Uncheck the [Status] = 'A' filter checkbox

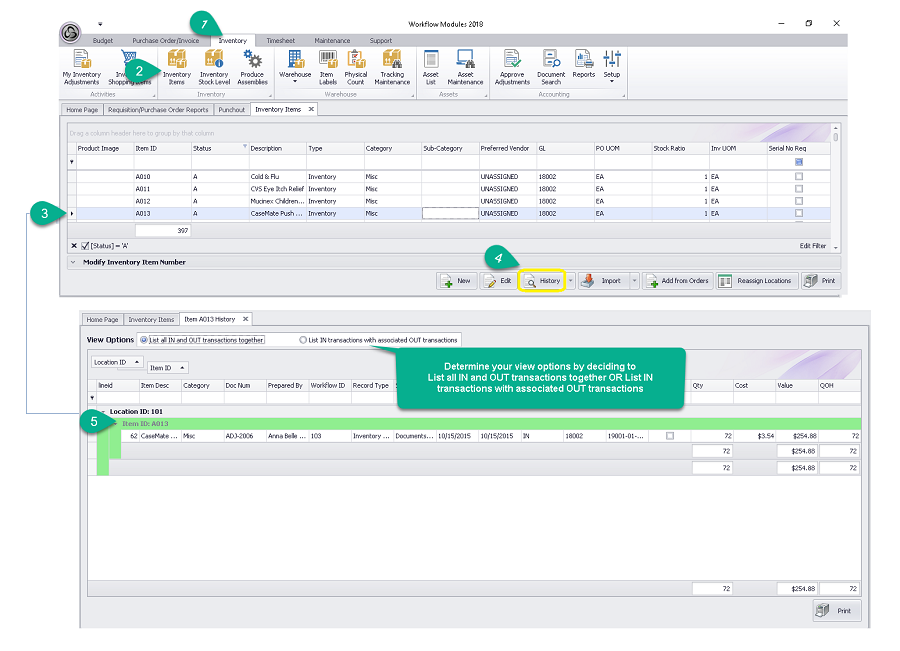coord(85,245)
